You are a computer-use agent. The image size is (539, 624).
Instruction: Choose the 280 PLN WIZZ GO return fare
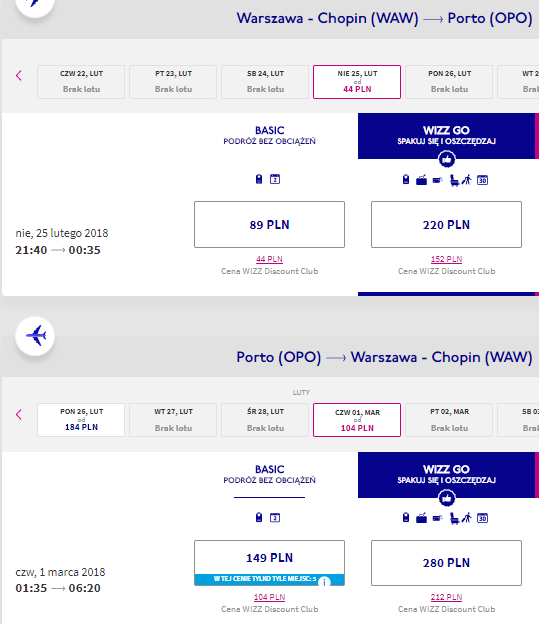click(446, 563)
